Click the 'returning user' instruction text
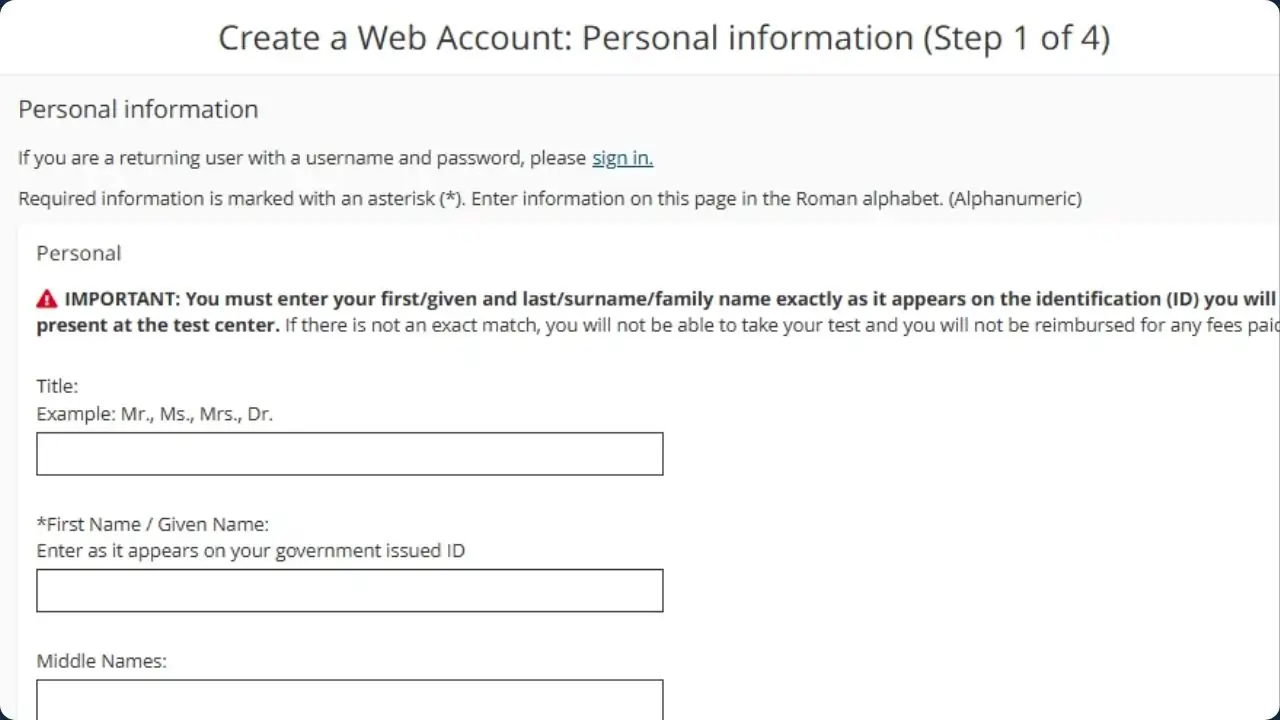1280x720 pixels. (300, 158)
